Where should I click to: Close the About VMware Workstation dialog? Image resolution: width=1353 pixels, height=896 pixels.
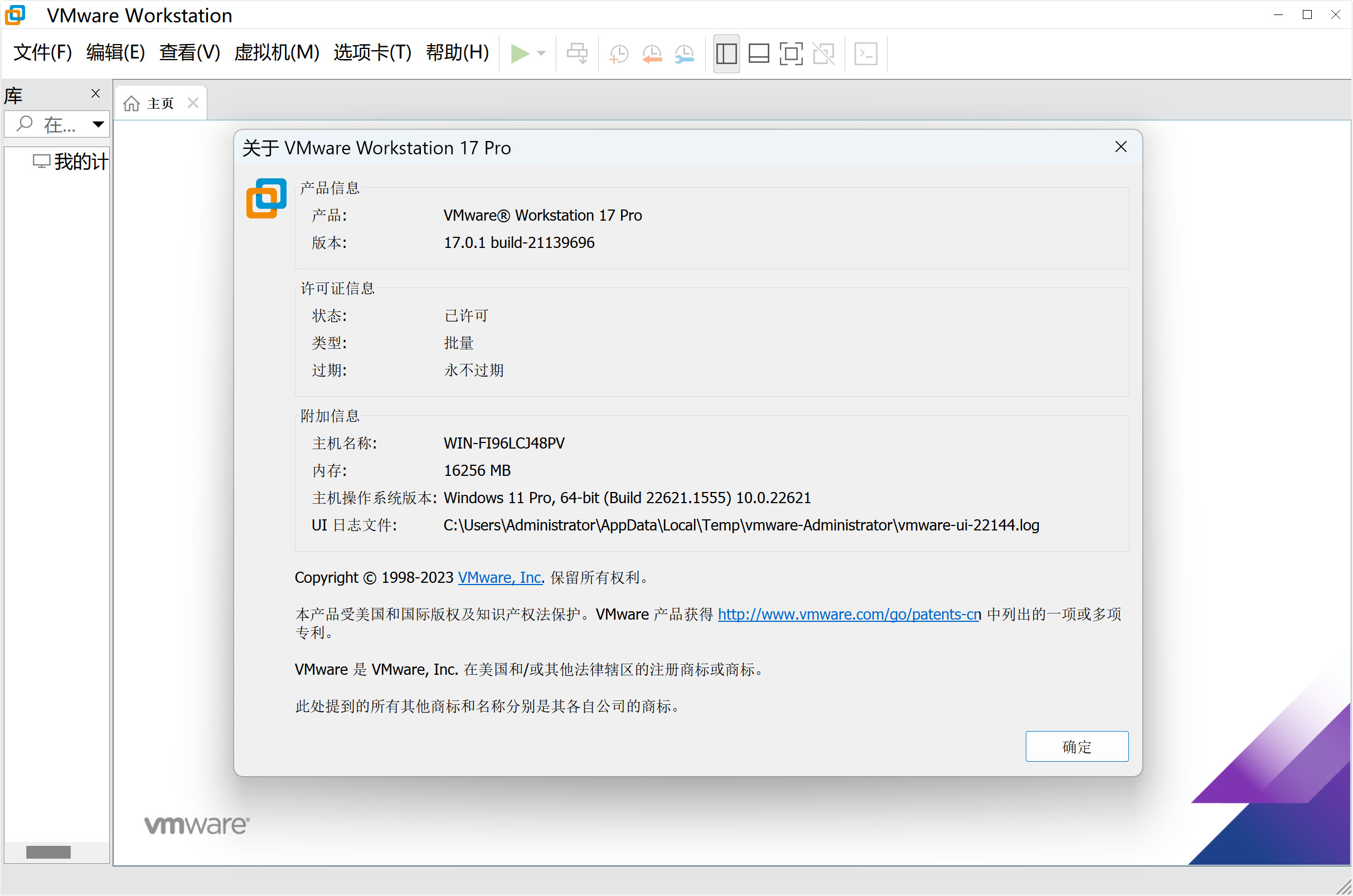1121,147
